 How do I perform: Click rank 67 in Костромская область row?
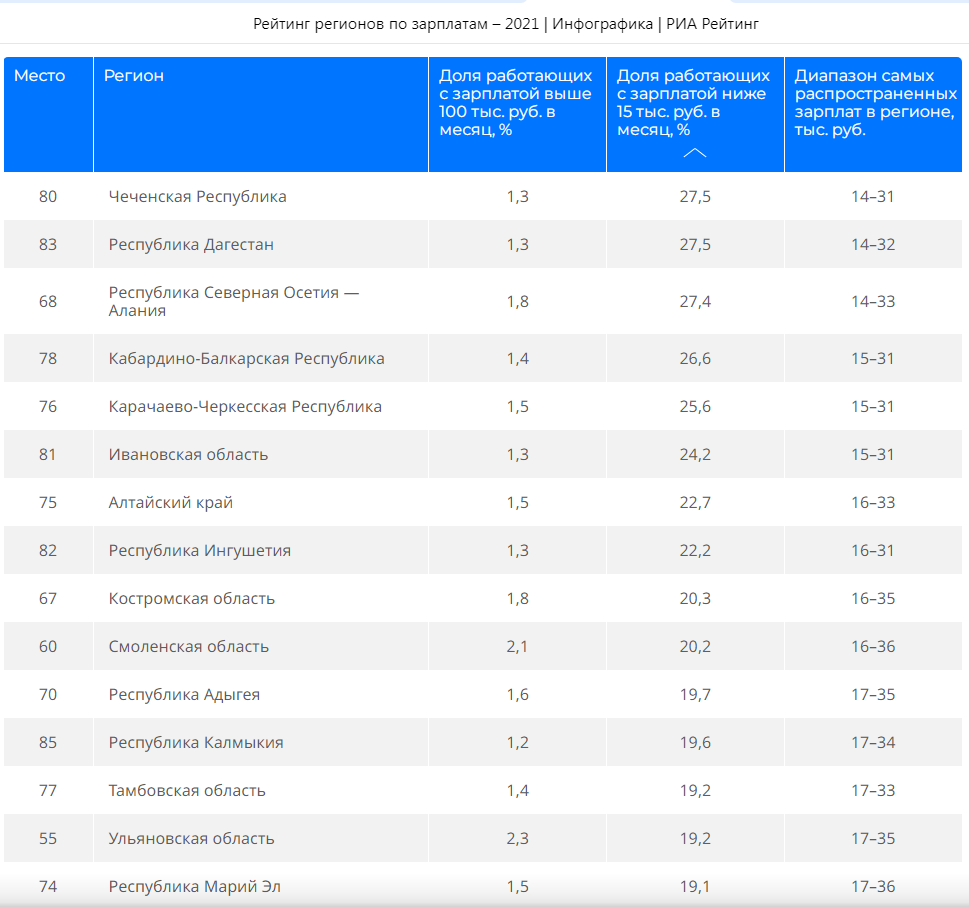48,599
